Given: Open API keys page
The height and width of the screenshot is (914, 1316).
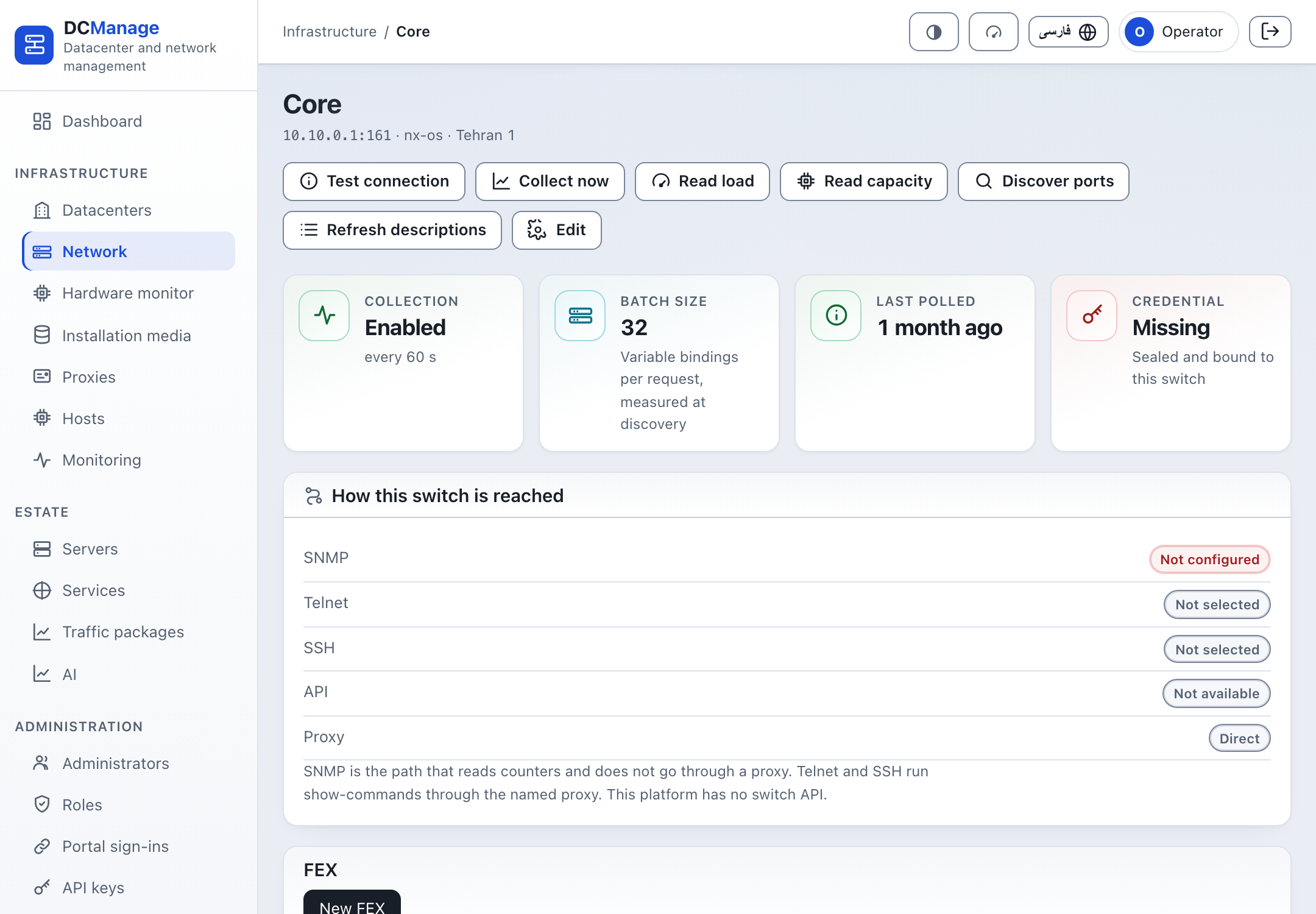Looking at the screenshot, I should pyautogui.click(x=128, y=888).
